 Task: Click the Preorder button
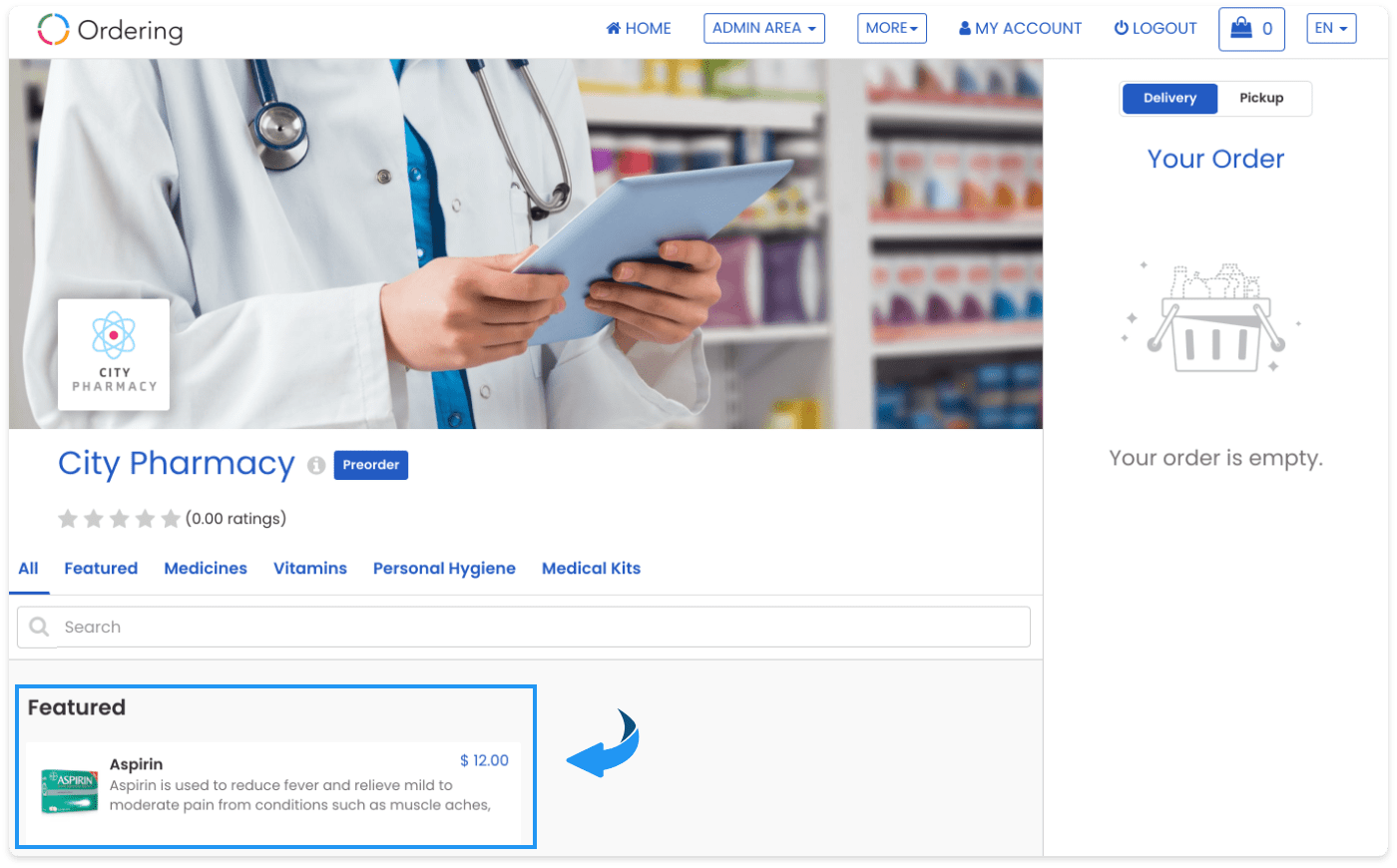click(x=371, y=465)
